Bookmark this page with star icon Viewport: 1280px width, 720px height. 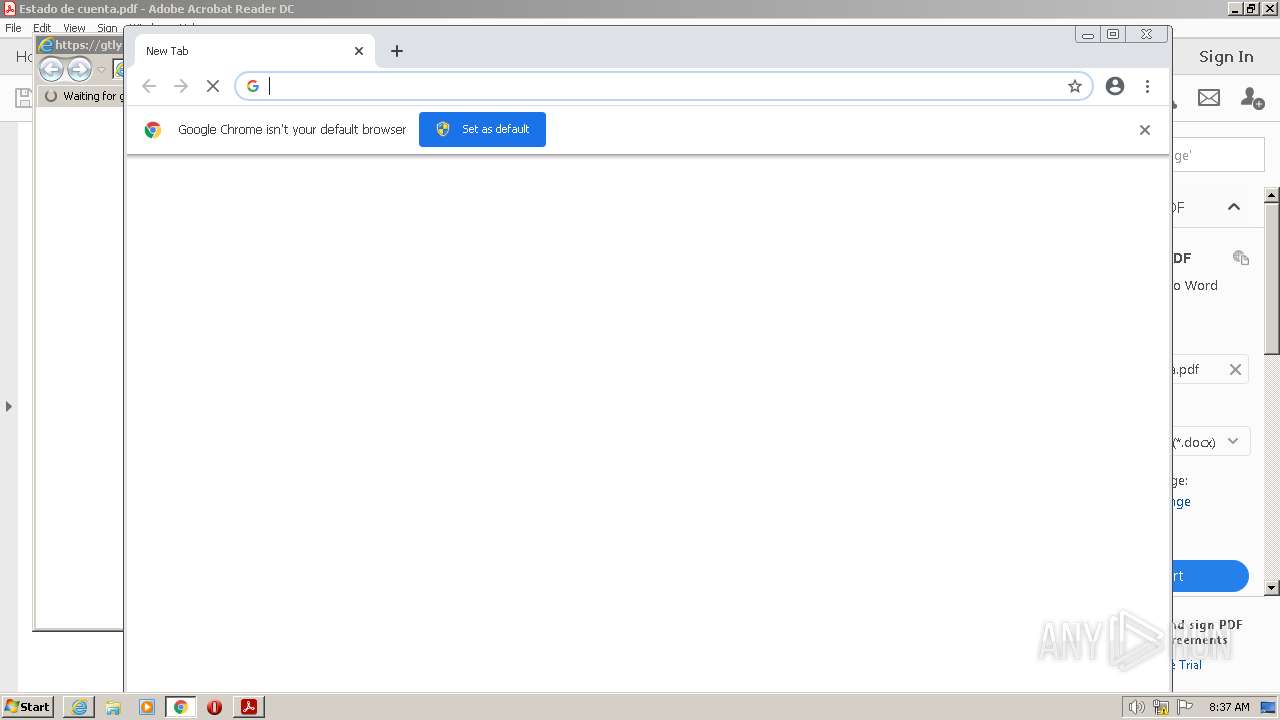click(x=1075, y=86)
